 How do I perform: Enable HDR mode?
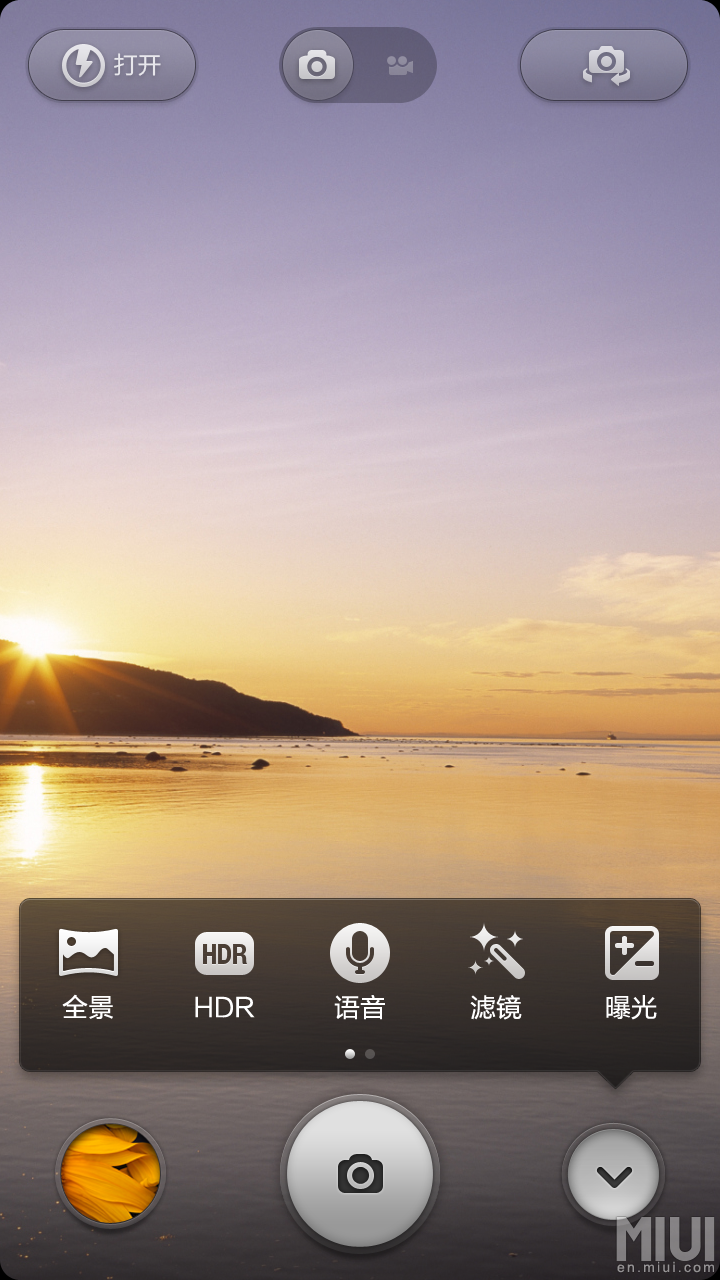pos(224,974)
